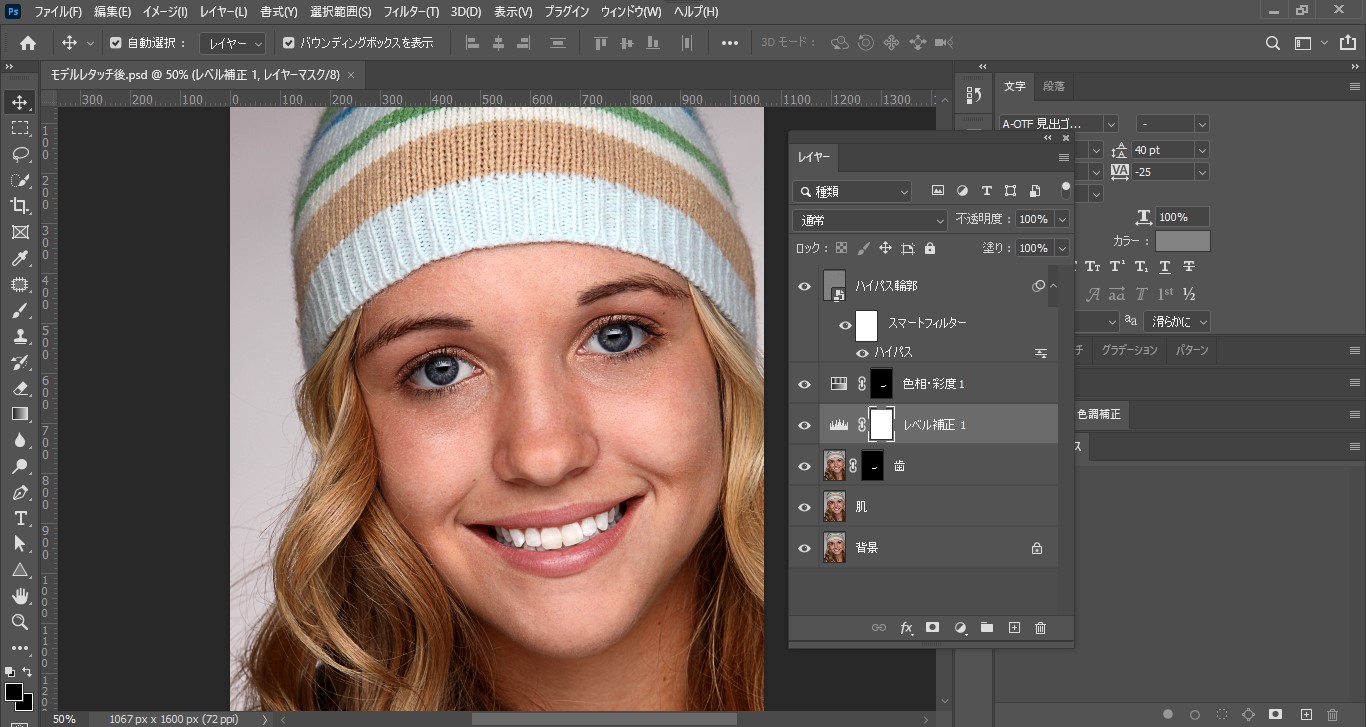Select the Horizontal Type tool

(20, 518)
